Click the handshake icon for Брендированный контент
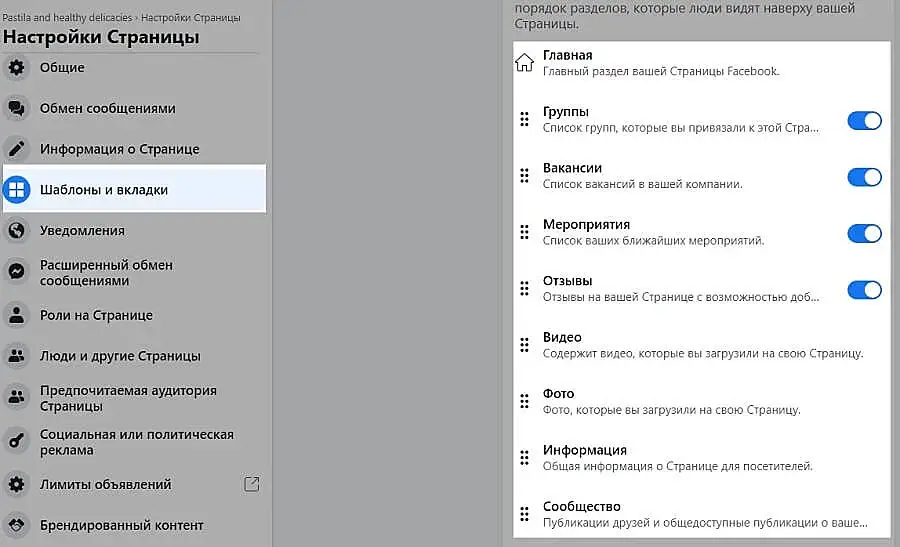The width and height of the screenshot is (900, 547). click(16, 525)
